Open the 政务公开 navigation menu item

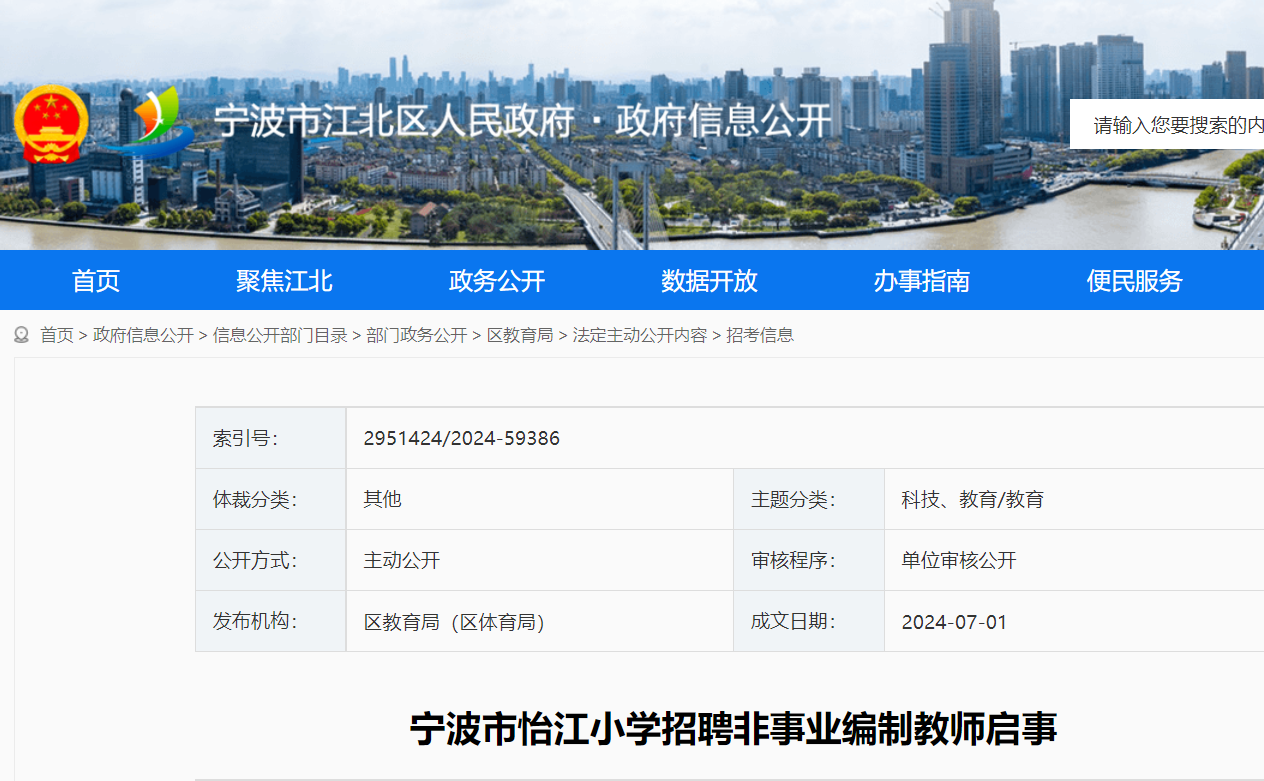497,281
